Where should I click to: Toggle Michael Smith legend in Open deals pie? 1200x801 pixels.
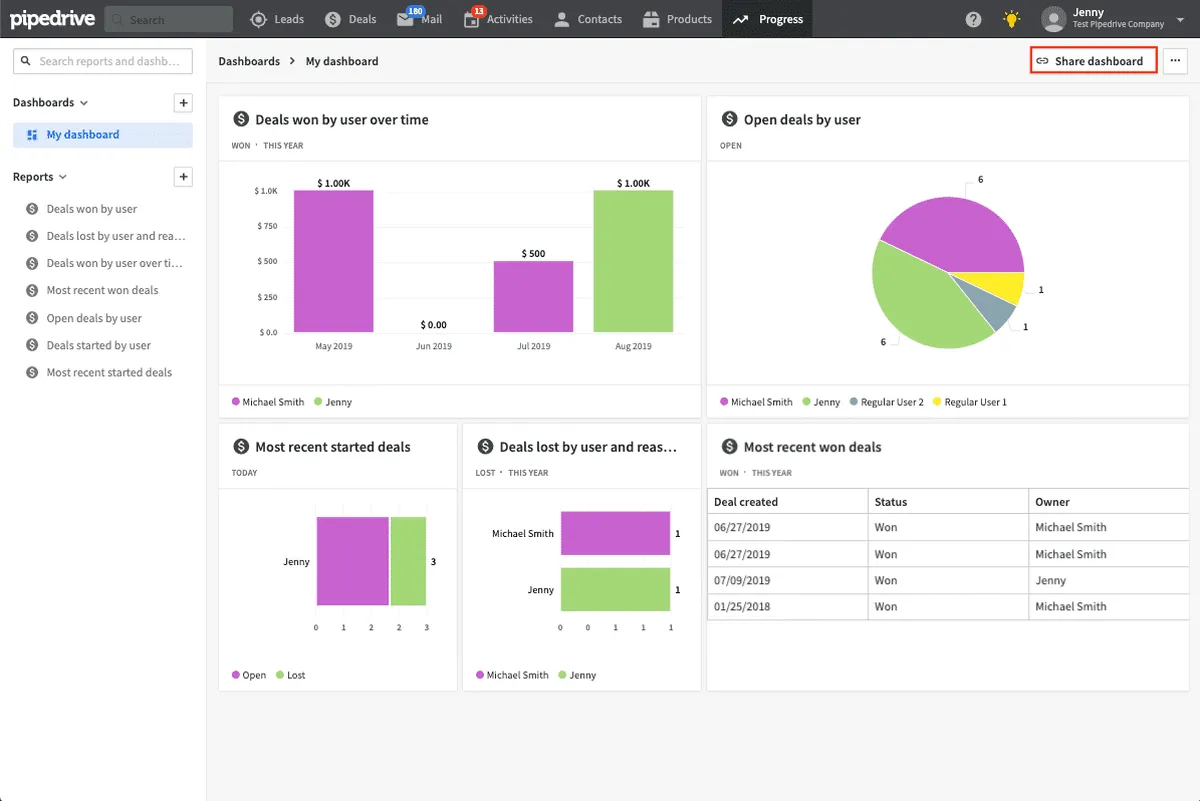point(755,402)
